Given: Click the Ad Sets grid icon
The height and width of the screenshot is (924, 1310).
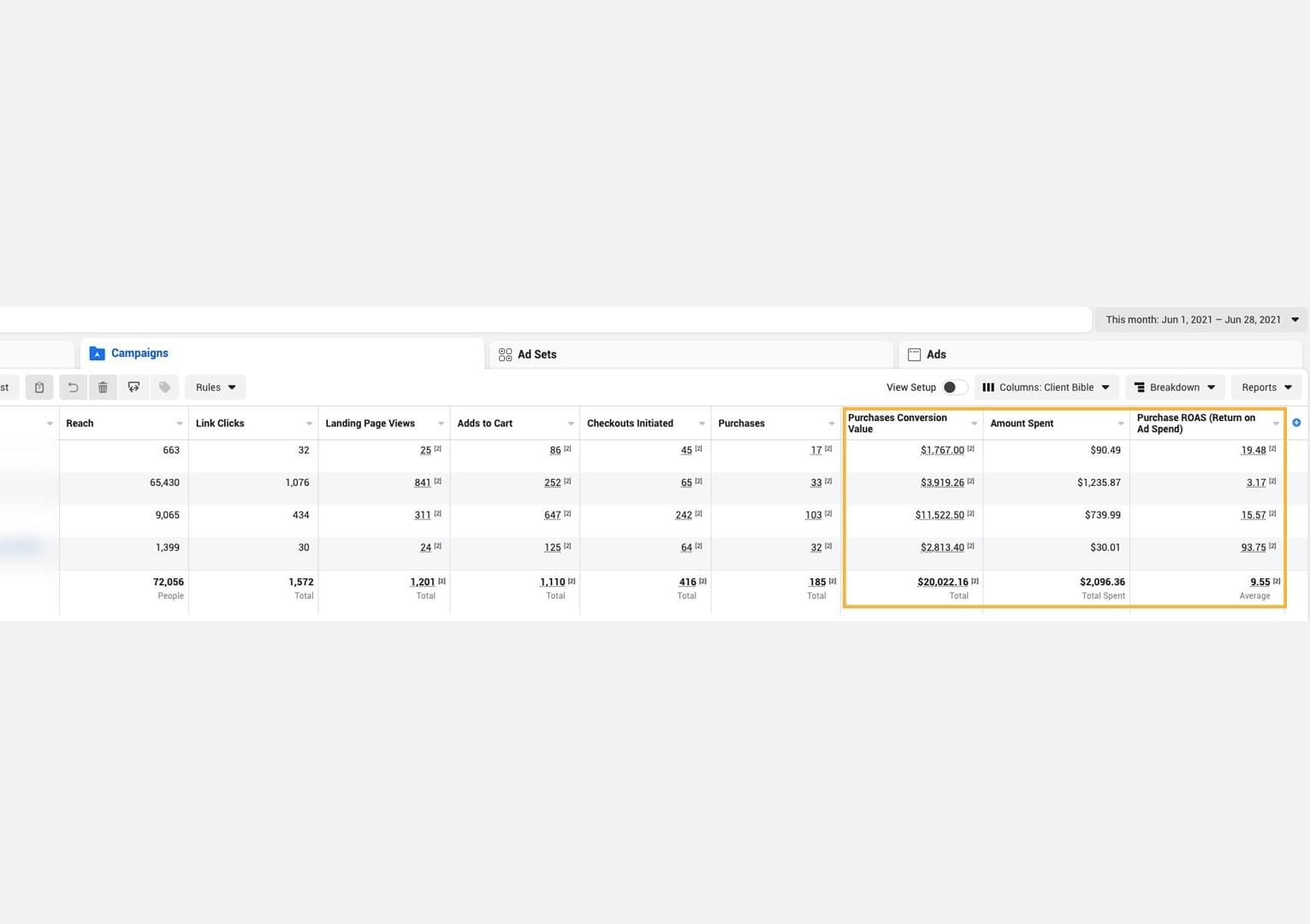Looking at the screenshot, I should (x=506, y=354).
